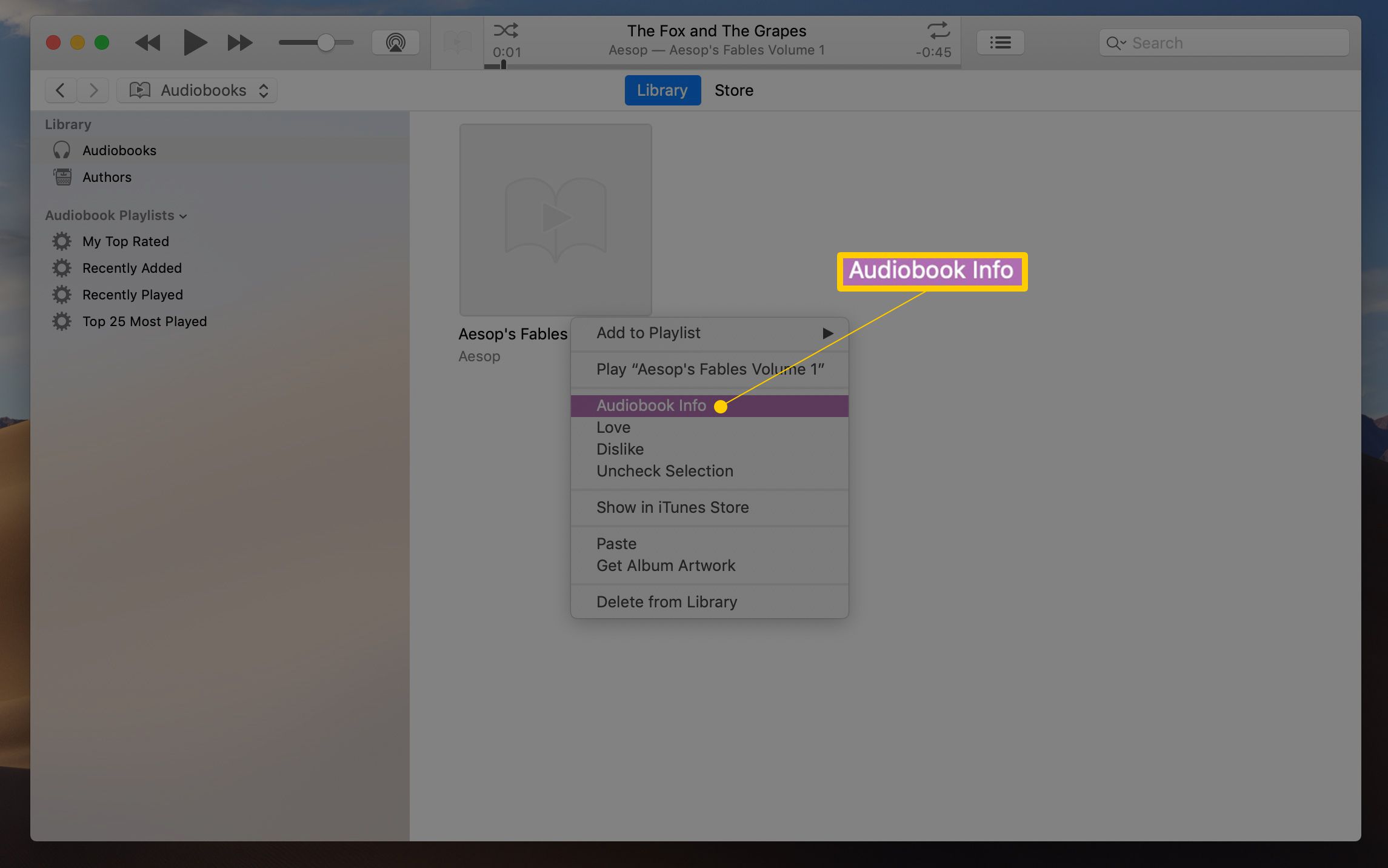
Task: Go back with the left chevron
Action: pyautogui.click(x=61, y=90)
